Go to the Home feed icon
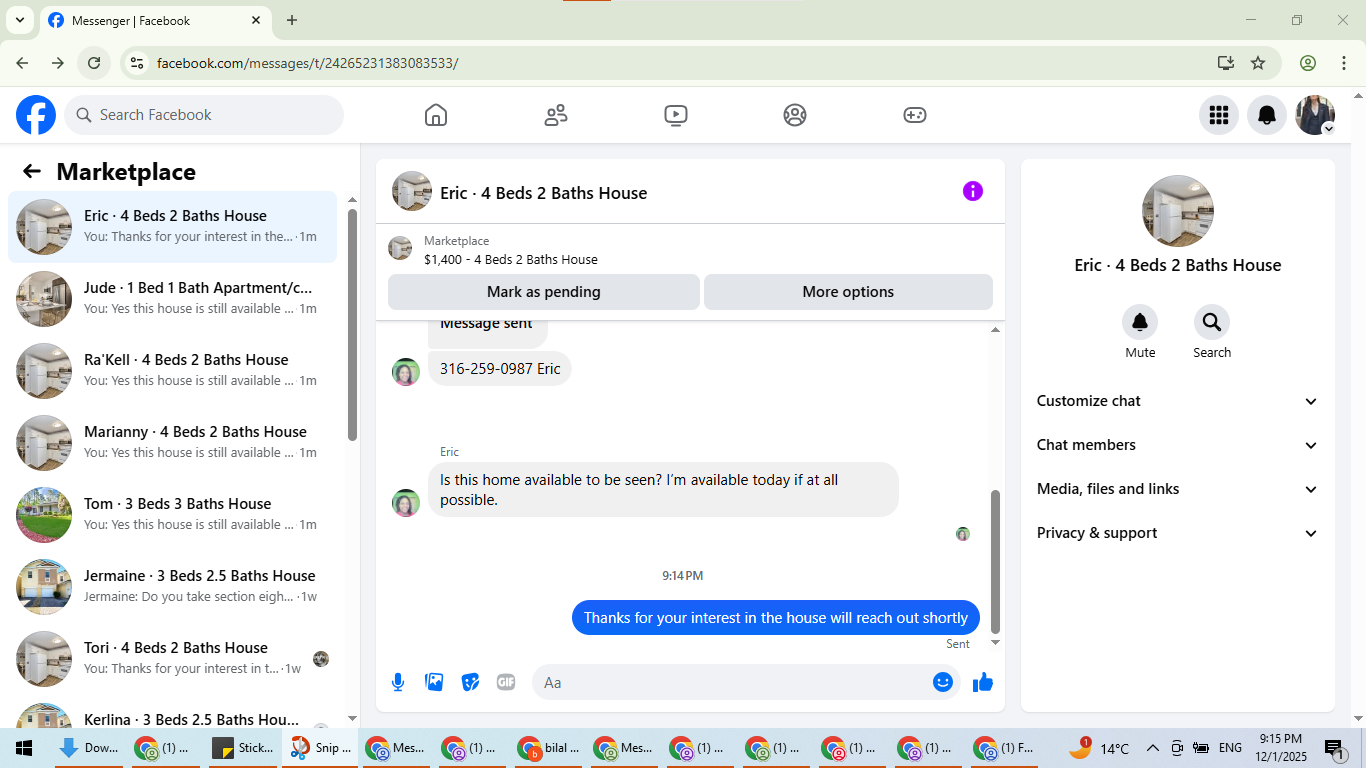 (x=436, y=115)
